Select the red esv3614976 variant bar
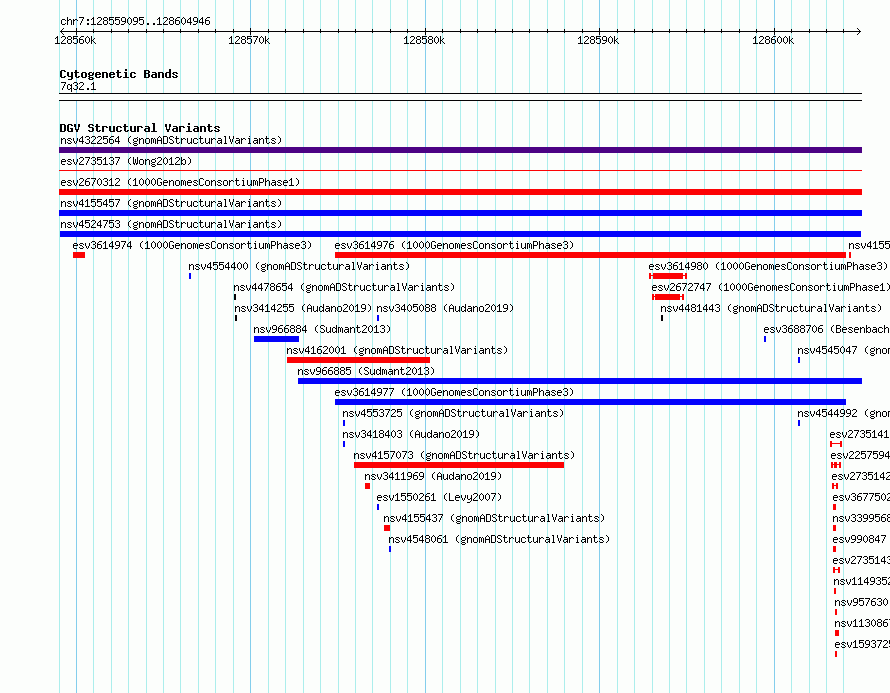 (x=590, y=255)
